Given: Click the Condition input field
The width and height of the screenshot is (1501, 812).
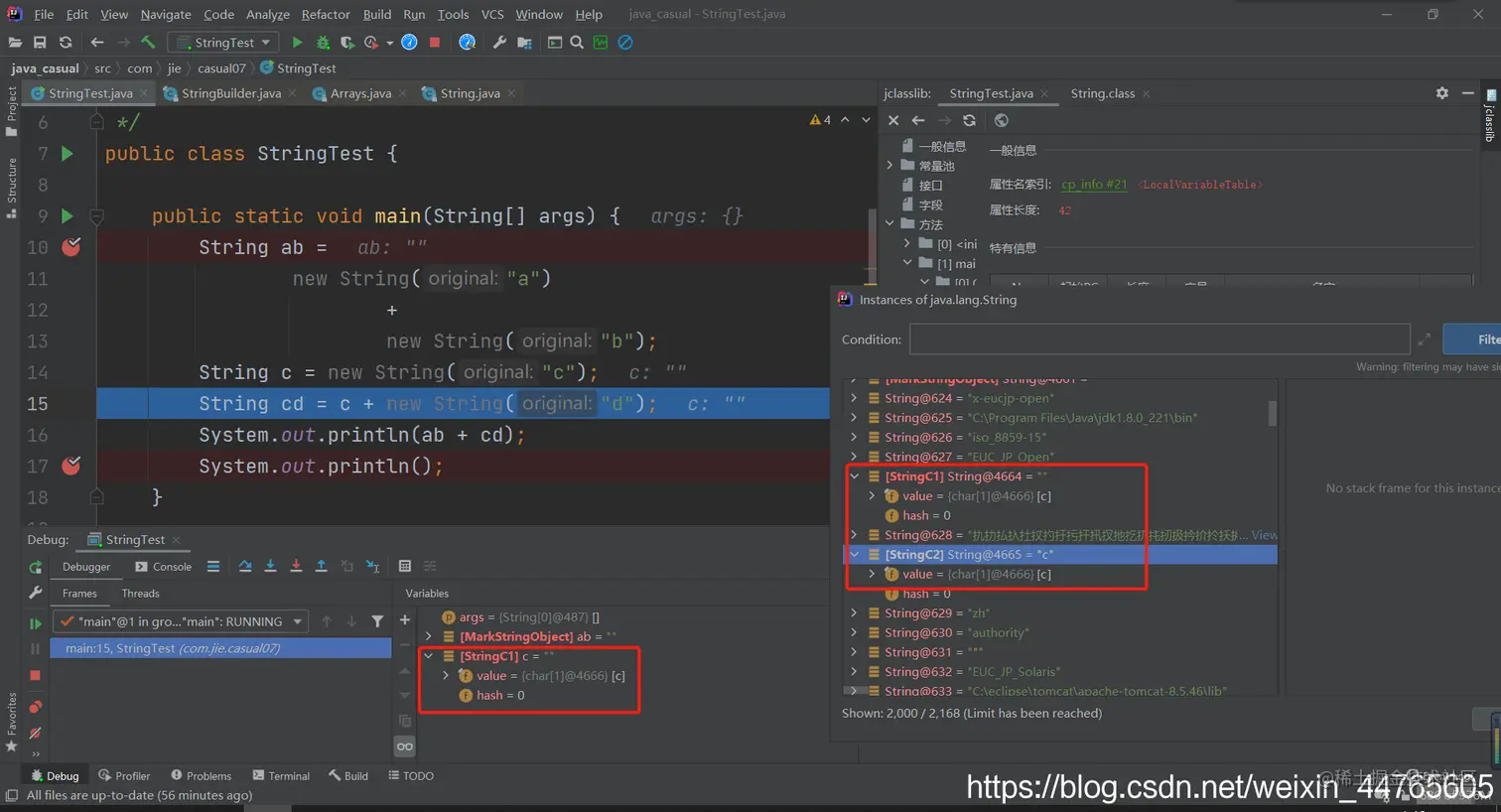Looking at the screenshot, I should [x=1160, y=339].
